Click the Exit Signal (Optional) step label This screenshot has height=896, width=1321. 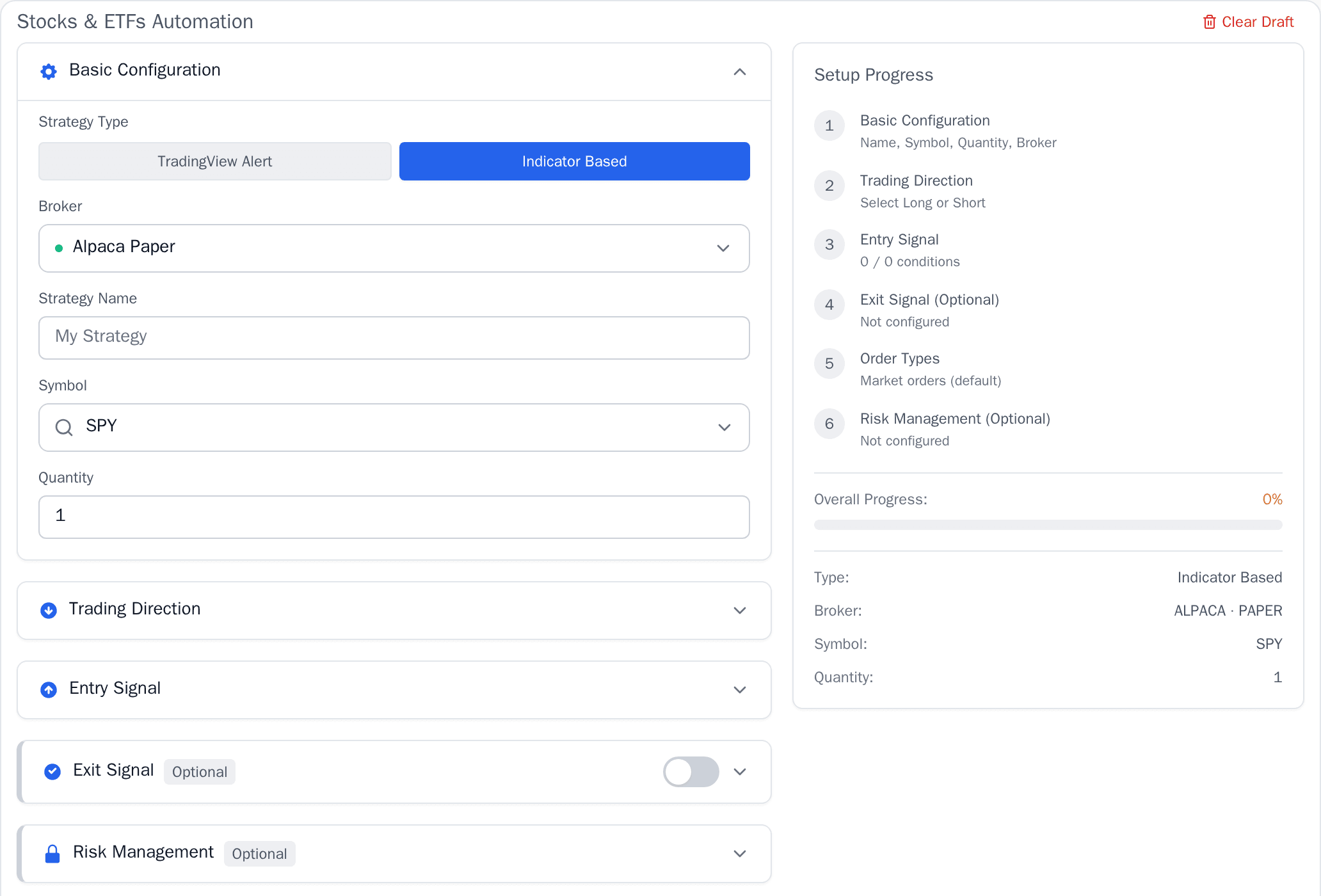[929, 300]
